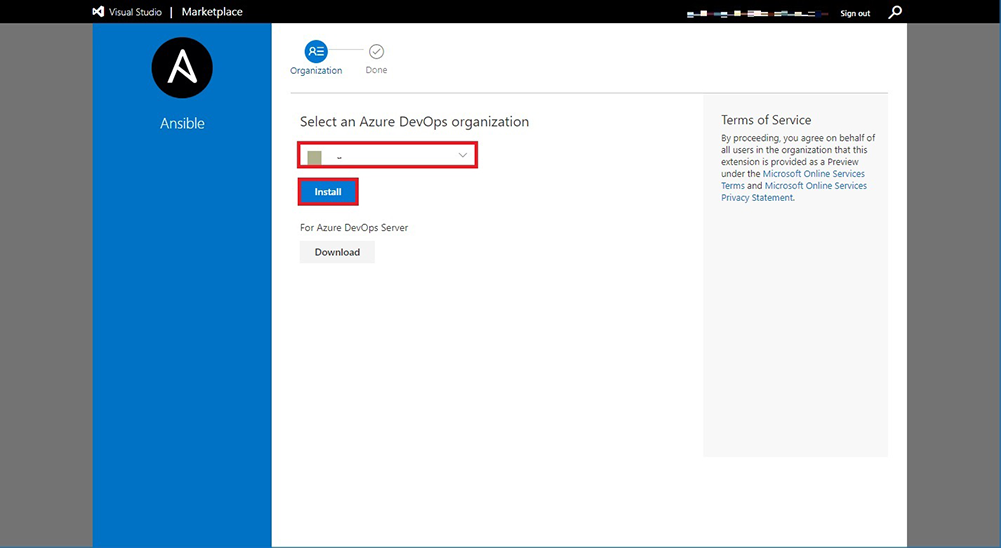Click the Download button for DevOps Server
Viewport: 1001px width, 548px height.
tap(337, 252)
